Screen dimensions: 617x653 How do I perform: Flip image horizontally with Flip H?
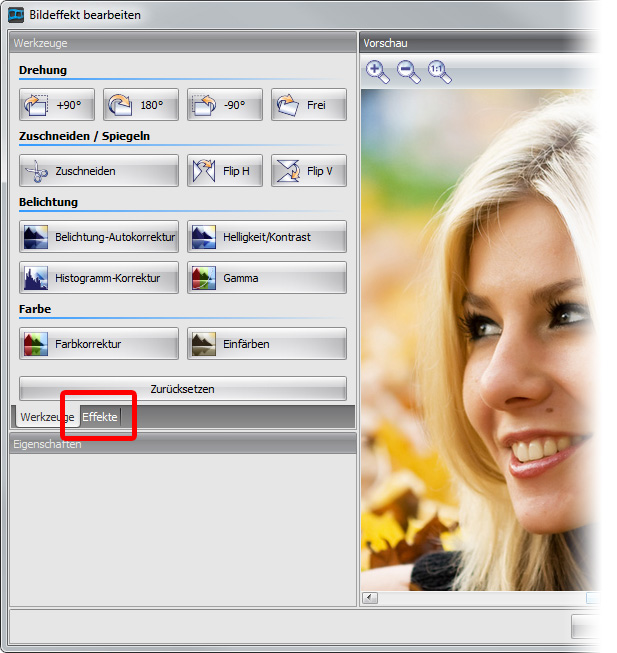tap(224, 171)
